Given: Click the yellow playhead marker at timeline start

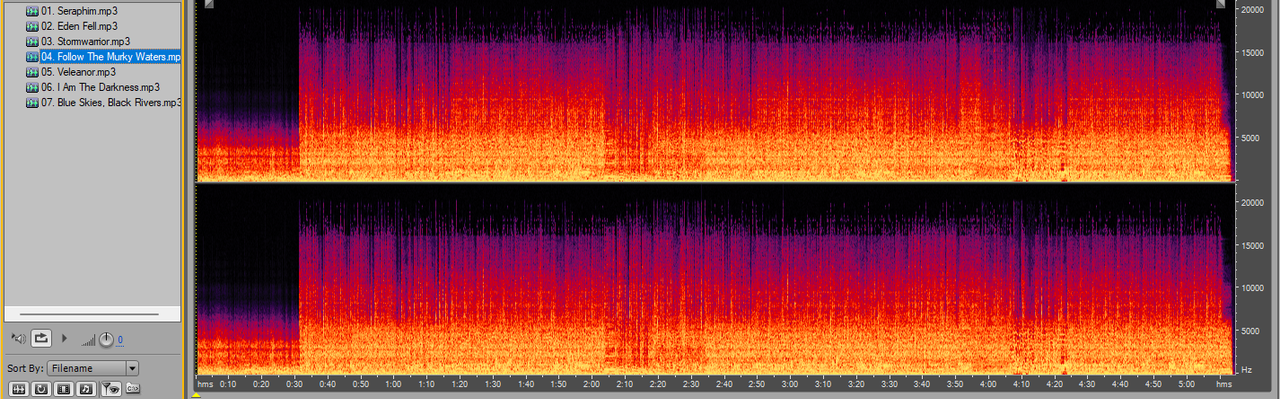Looking at the screenshot, I should [x=197, y=395].
